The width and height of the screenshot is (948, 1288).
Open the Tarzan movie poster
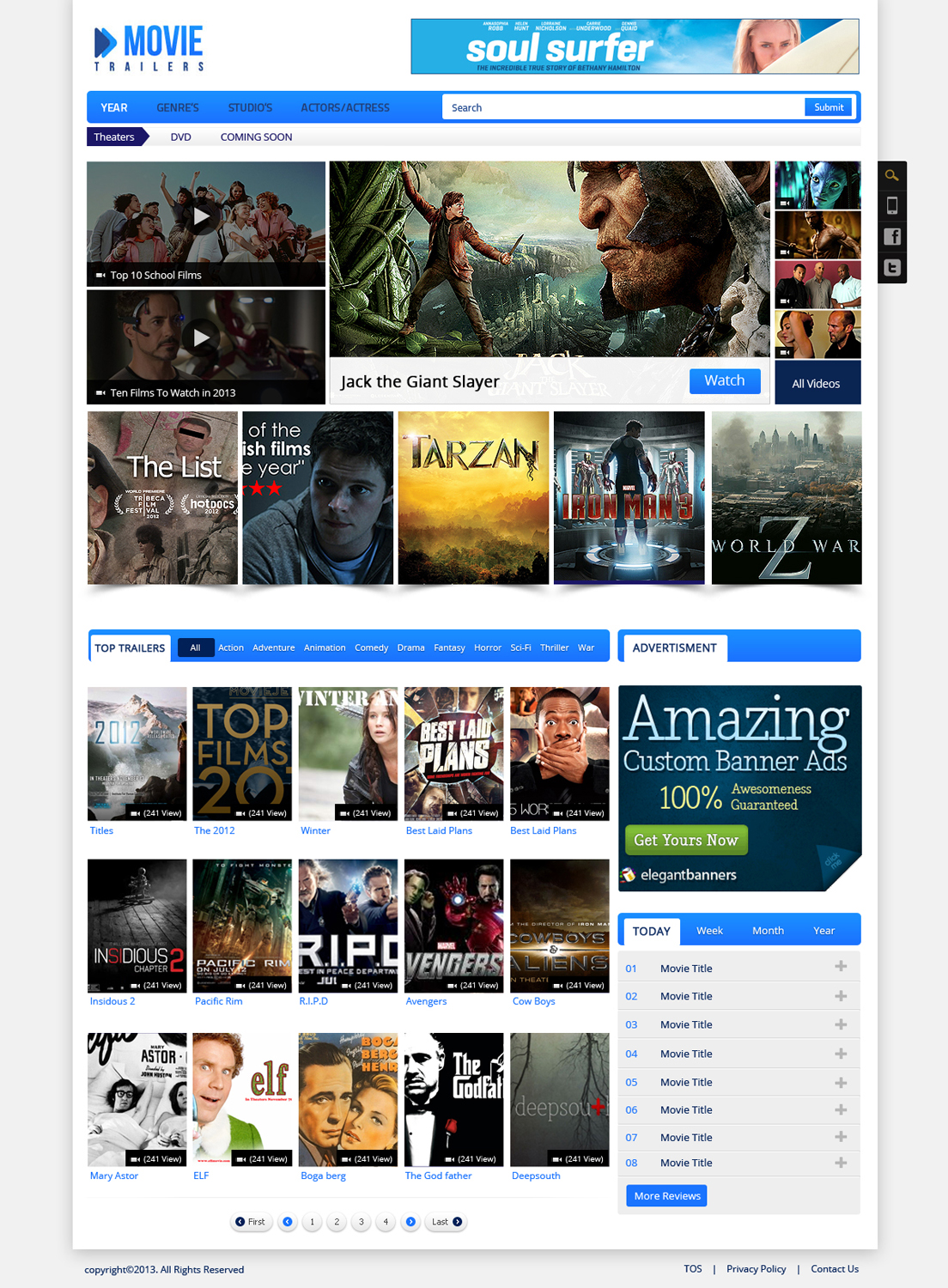pyautogui.click(x=473, y=498)
